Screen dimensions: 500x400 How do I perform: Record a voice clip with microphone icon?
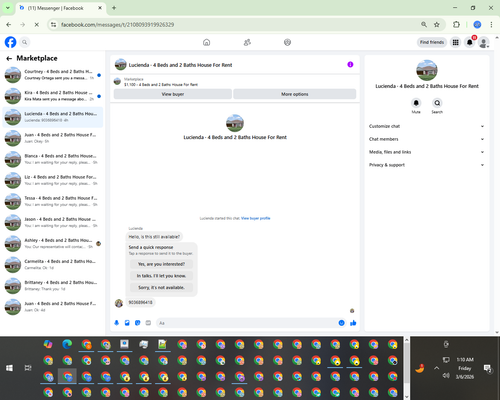click(x=117, y=323)
